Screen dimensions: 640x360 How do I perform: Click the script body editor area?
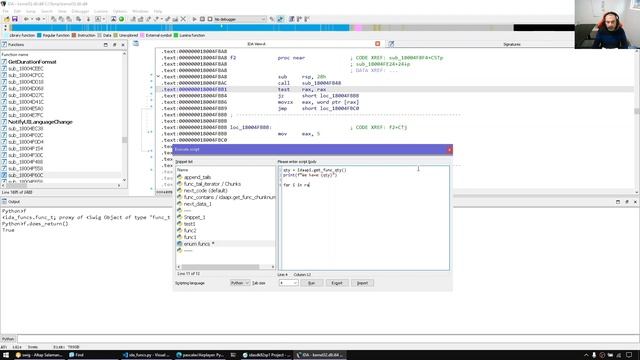click(365, 218)
